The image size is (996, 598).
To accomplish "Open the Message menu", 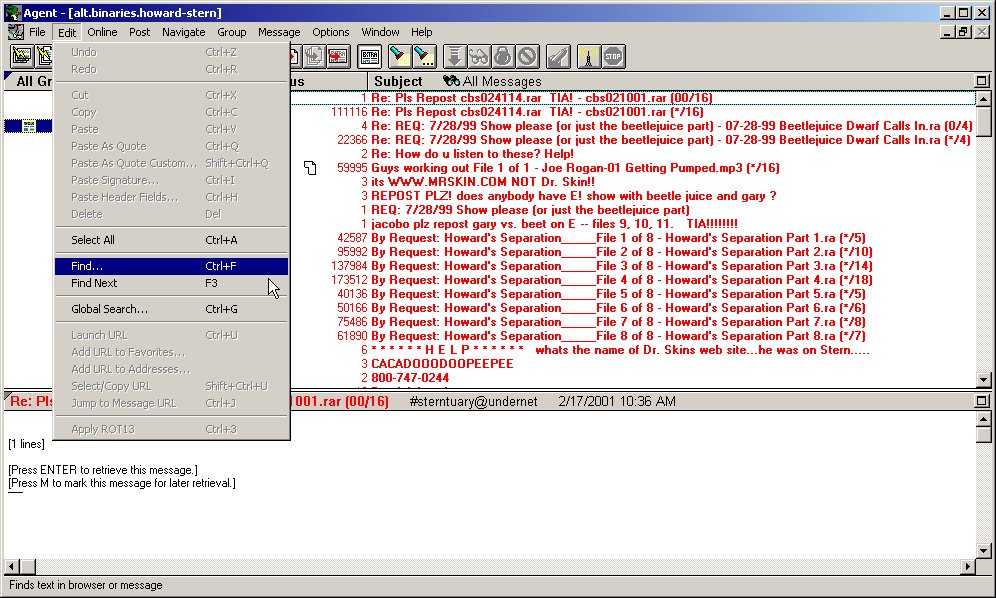I will tap(279, 32).
